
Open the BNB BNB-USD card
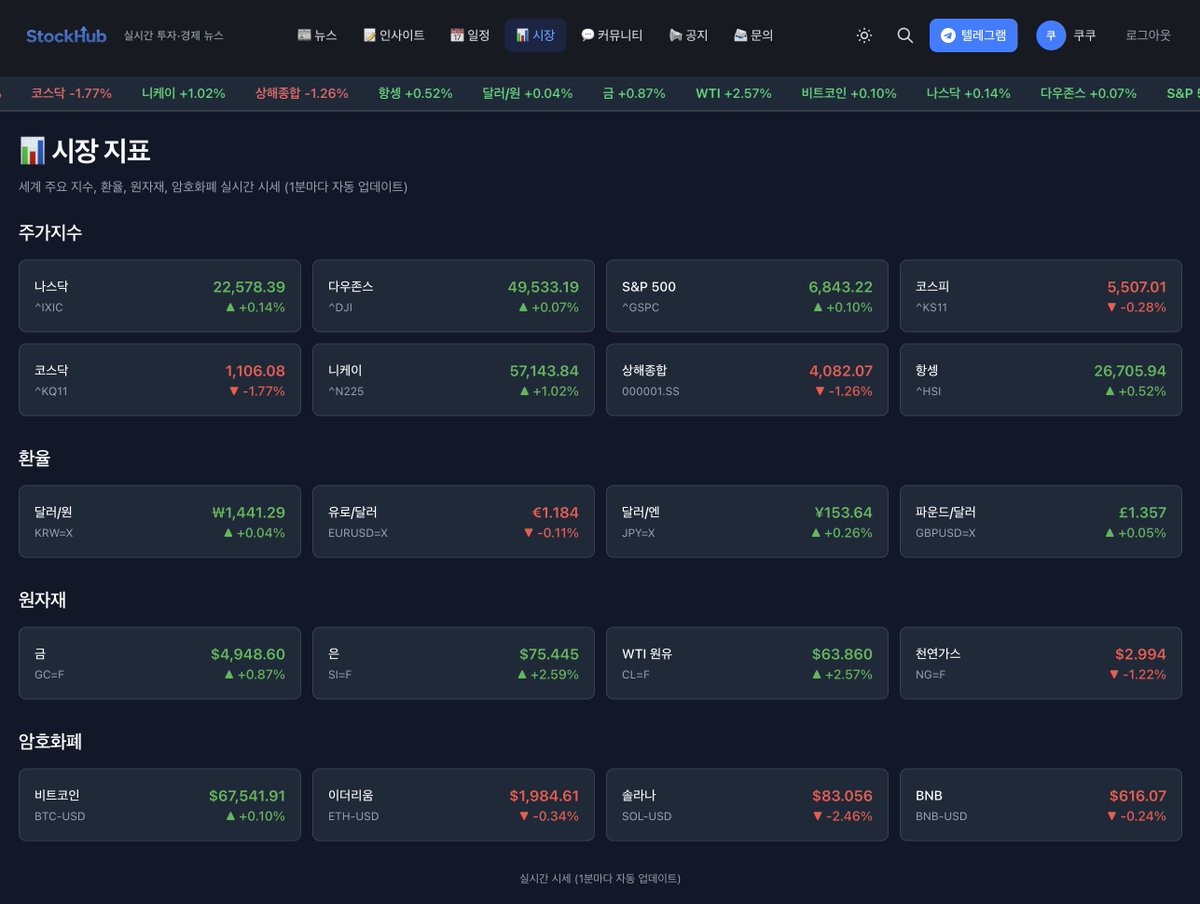[x=1041, y=805]
